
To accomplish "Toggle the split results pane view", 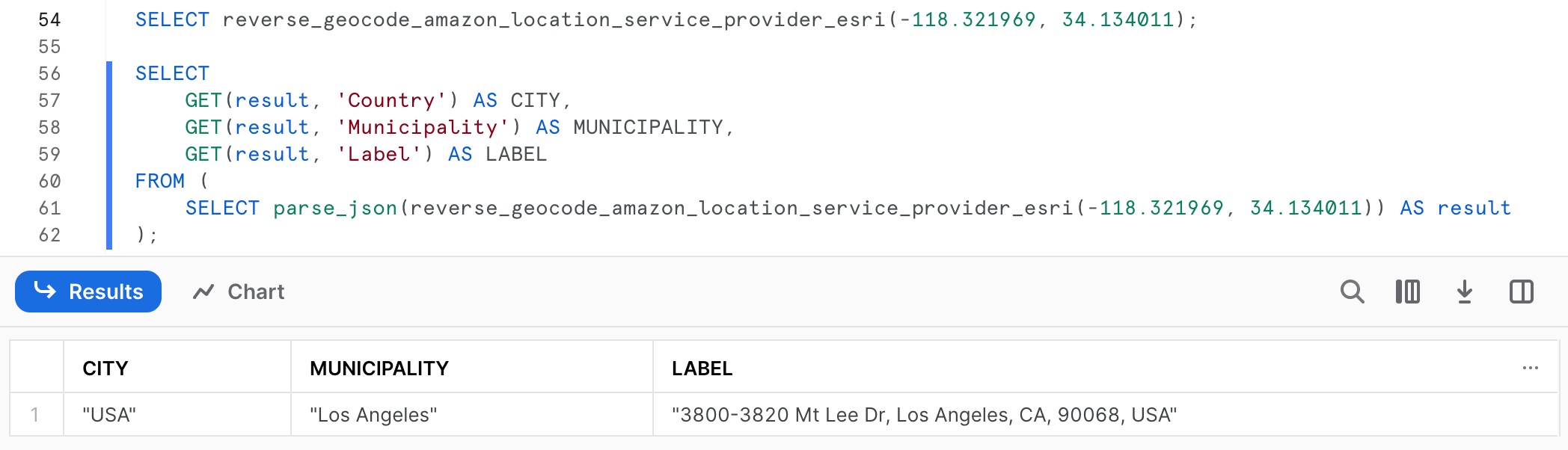I will (x=1520, y=292).
